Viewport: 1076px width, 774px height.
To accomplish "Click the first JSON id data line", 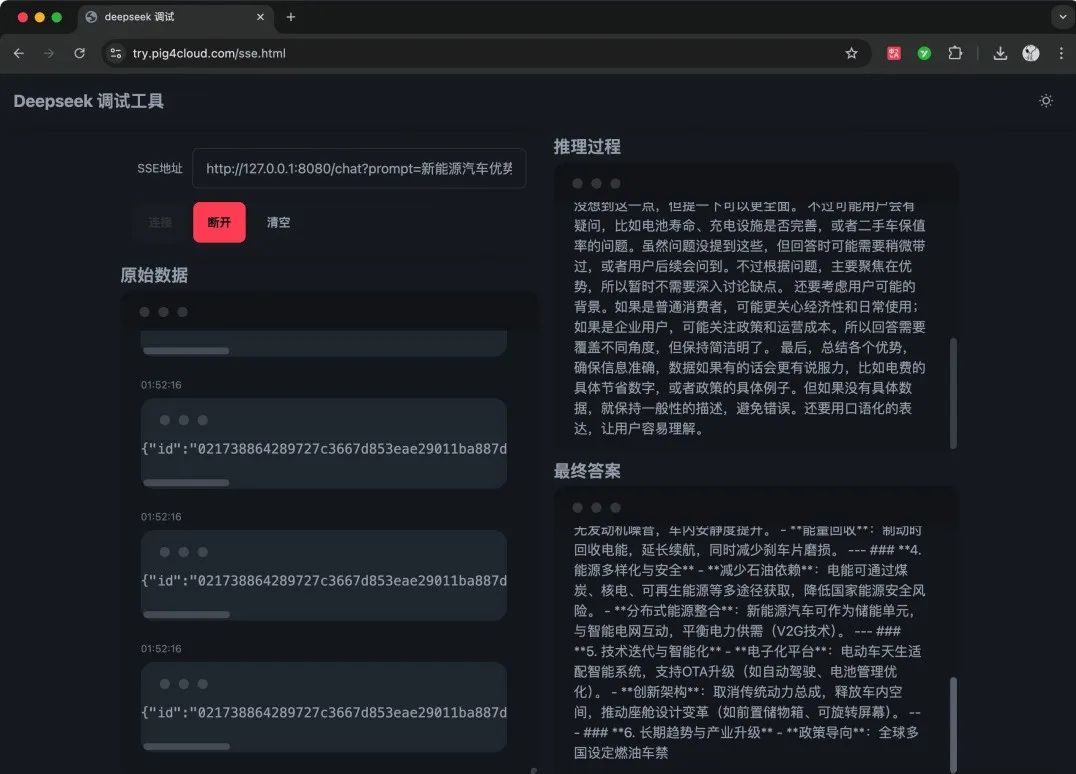I will click(324, 449).
